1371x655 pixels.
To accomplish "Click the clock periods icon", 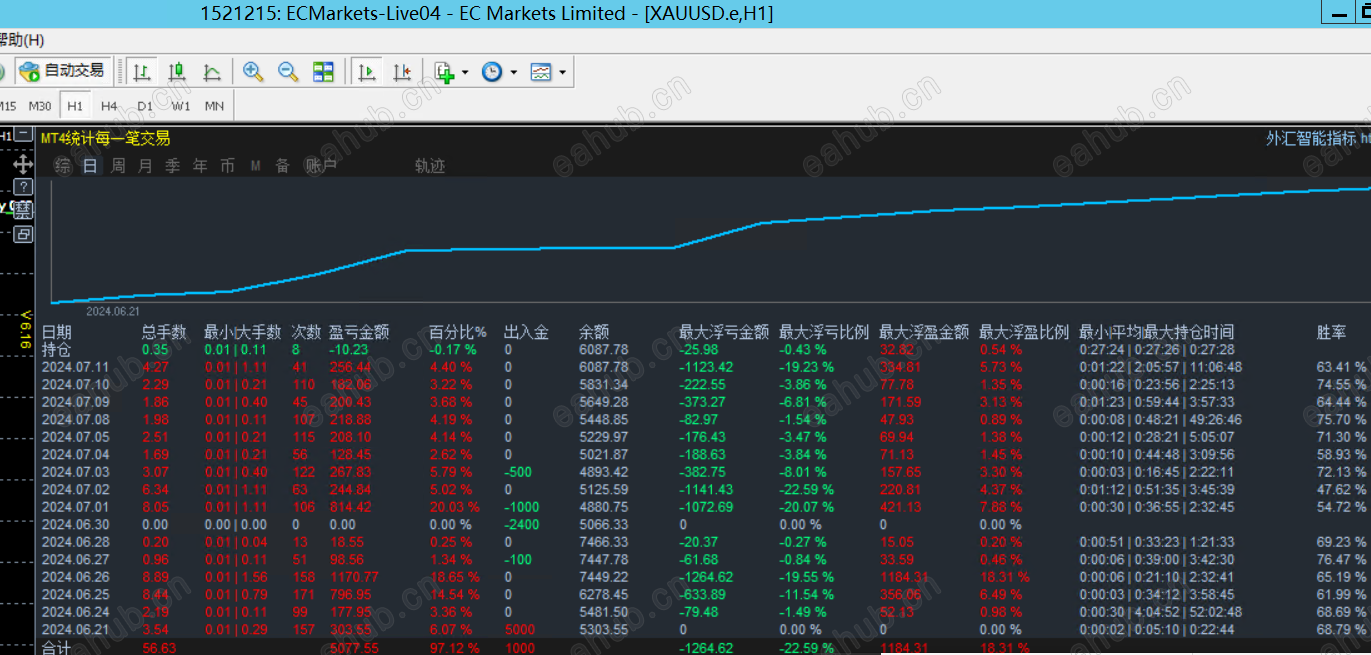I will click(x=492, y=72).
